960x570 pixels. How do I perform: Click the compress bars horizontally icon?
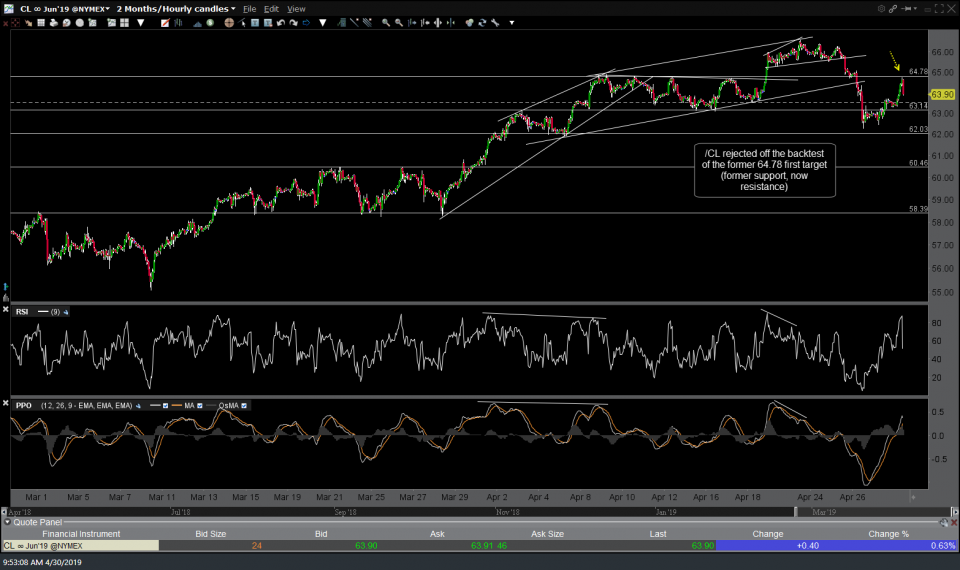pyautogui.click(x=450, y=23)
